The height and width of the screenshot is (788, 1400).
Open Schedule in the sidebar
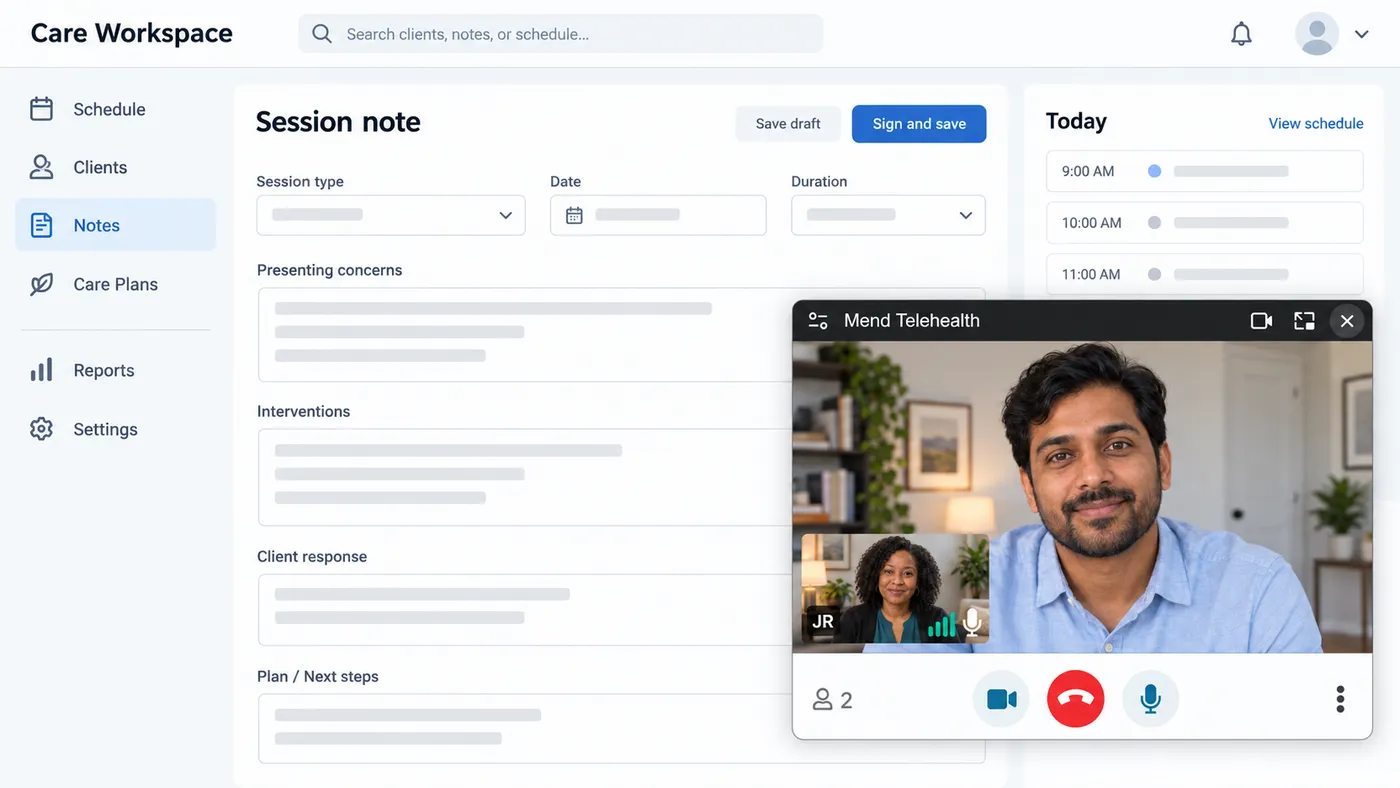click(115, 109)
